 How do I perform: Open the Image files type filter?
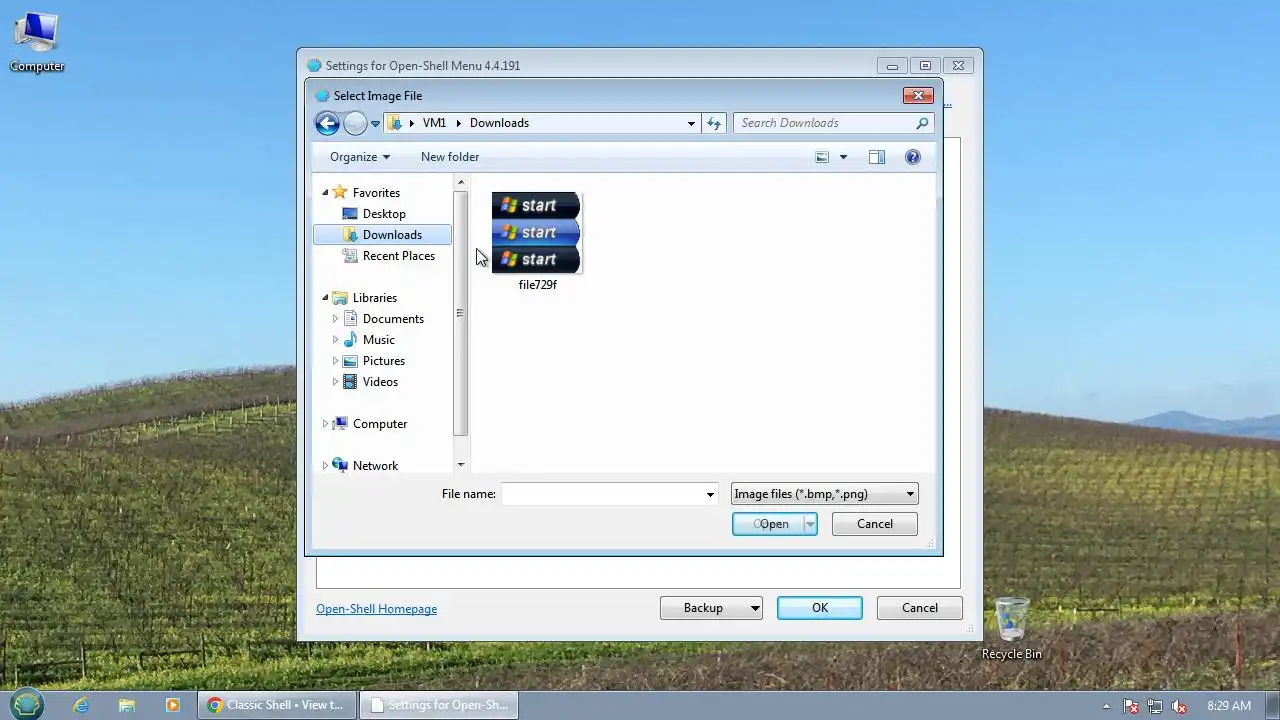(825, 494)
